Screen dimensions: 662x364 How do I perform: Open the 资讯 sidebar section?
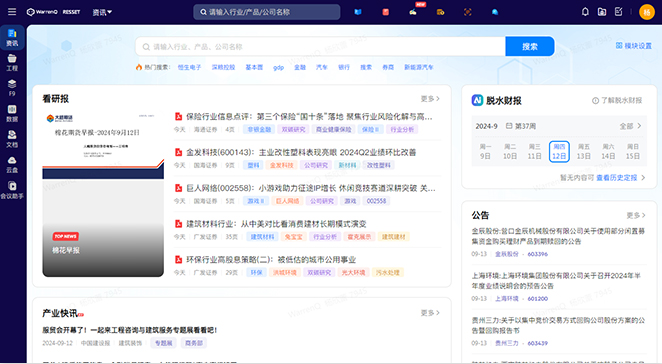(12, 38)
